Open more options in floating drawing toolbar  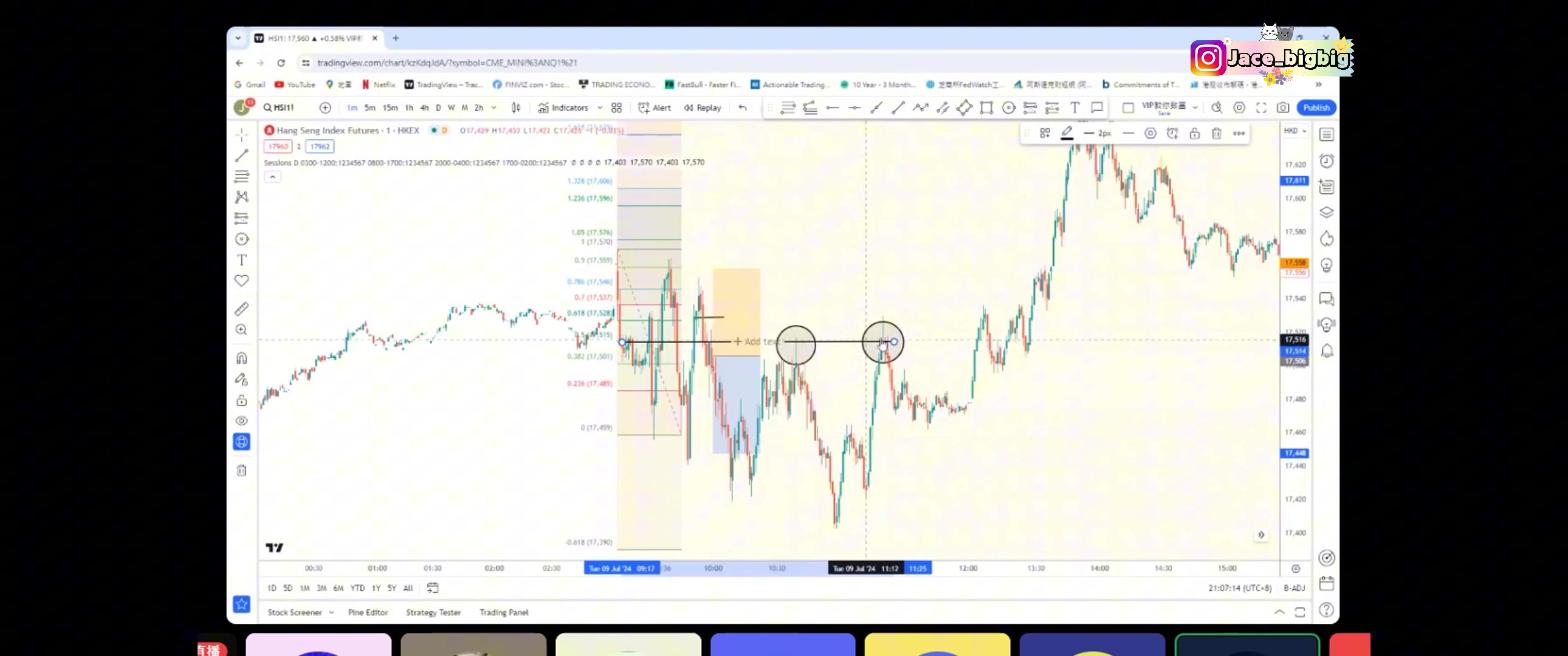[x=1239, y=133]
